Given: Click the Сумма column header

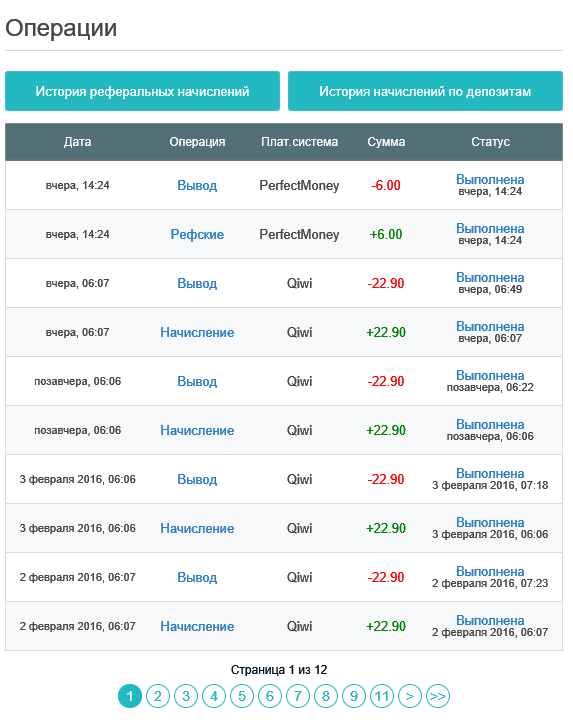Looking at the screenshot, I should (386, 142).
